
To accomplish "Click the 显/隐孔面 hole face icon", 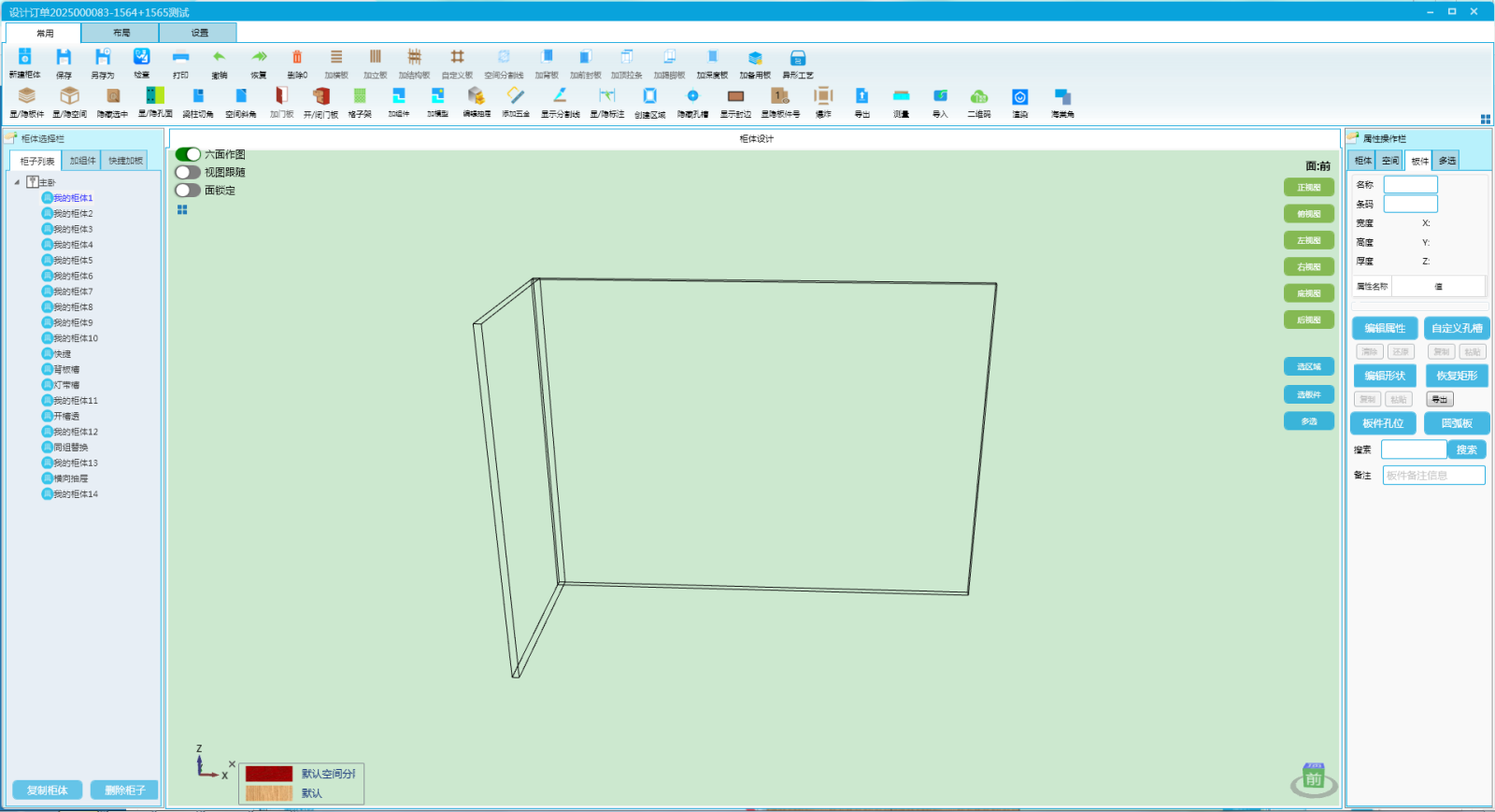I will [x=155, y=96].
